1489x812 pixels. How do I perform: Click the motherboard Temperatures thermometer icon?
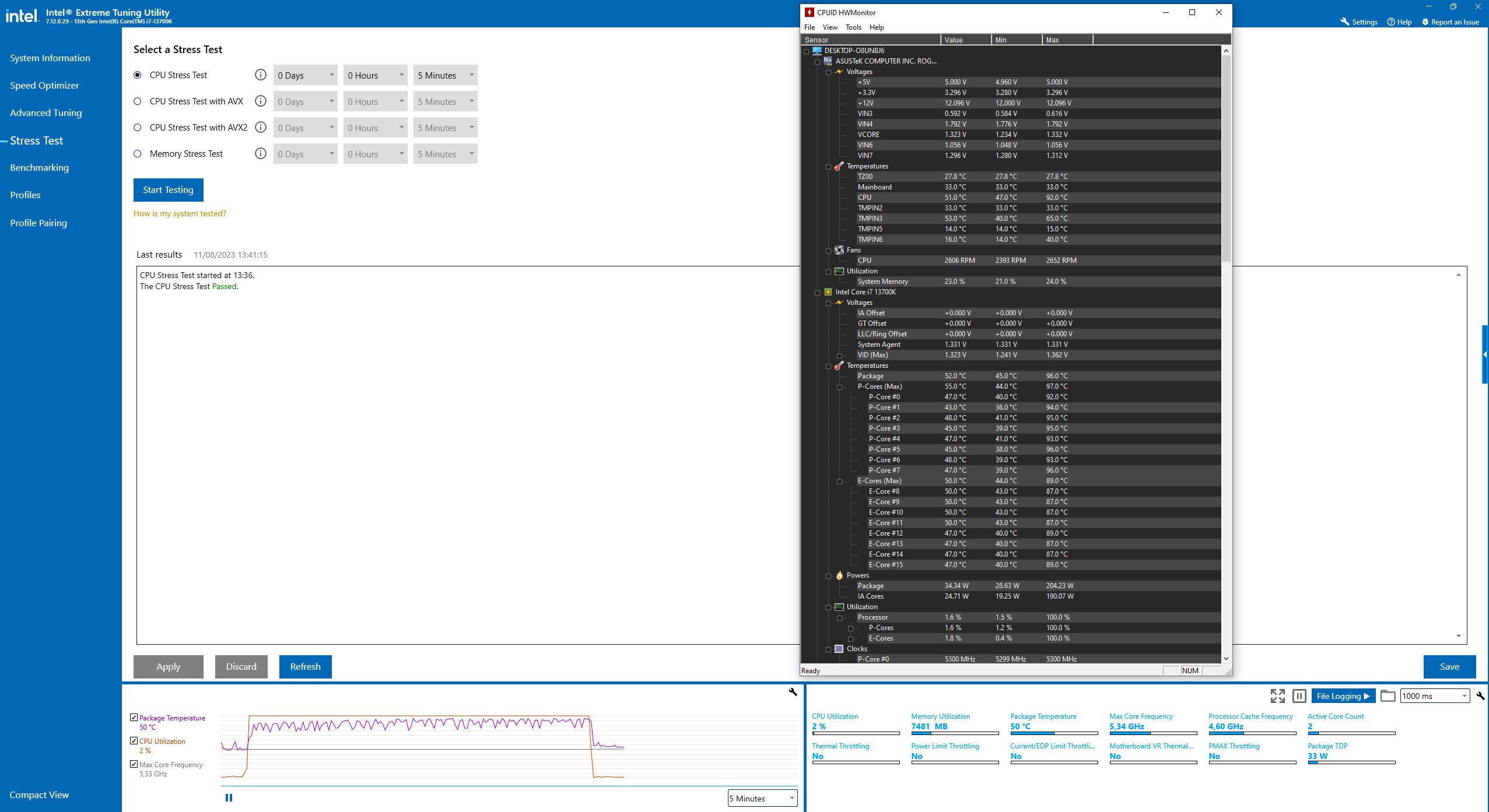pyautogui.click(x=839, y=166)
